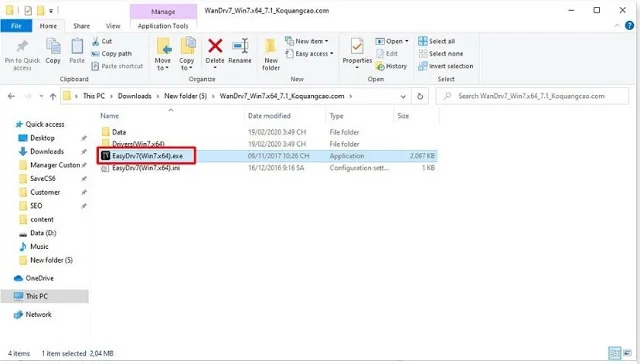640x364 pixels.
Task: Click the Cut scissors button
Action: [x=102, y=41]
